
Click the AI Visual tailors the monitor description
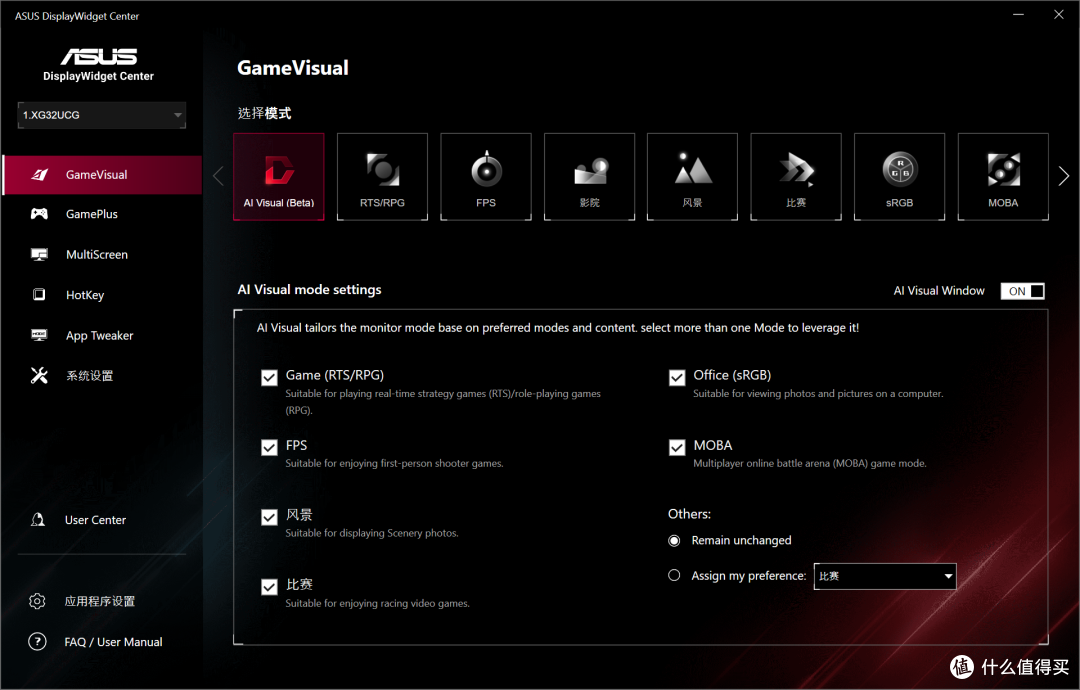[558, 328]
